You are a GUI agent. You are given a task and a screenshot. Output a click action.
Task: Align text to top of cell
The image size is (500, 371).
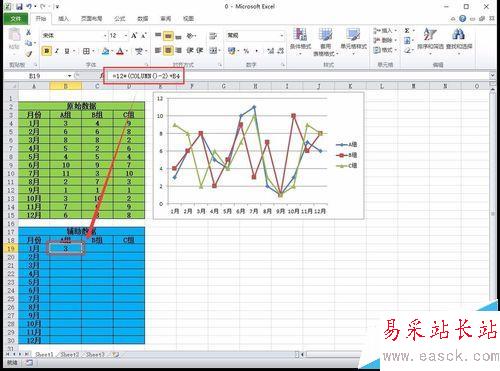(x=158, y=35)
